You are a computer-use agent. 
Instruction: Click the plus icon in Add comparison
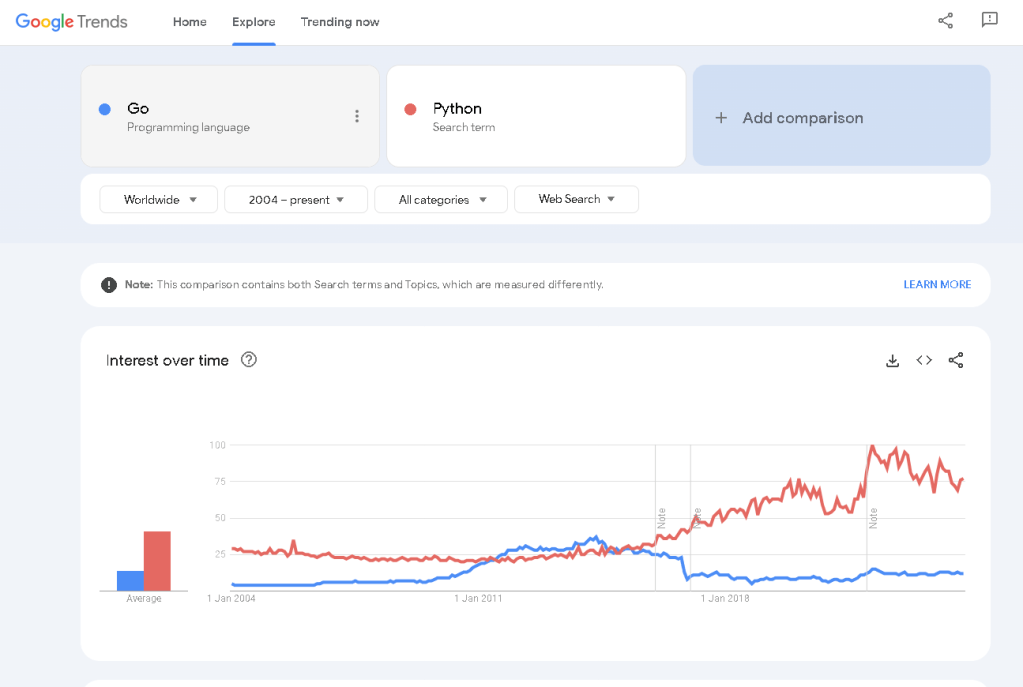[721, 118]
